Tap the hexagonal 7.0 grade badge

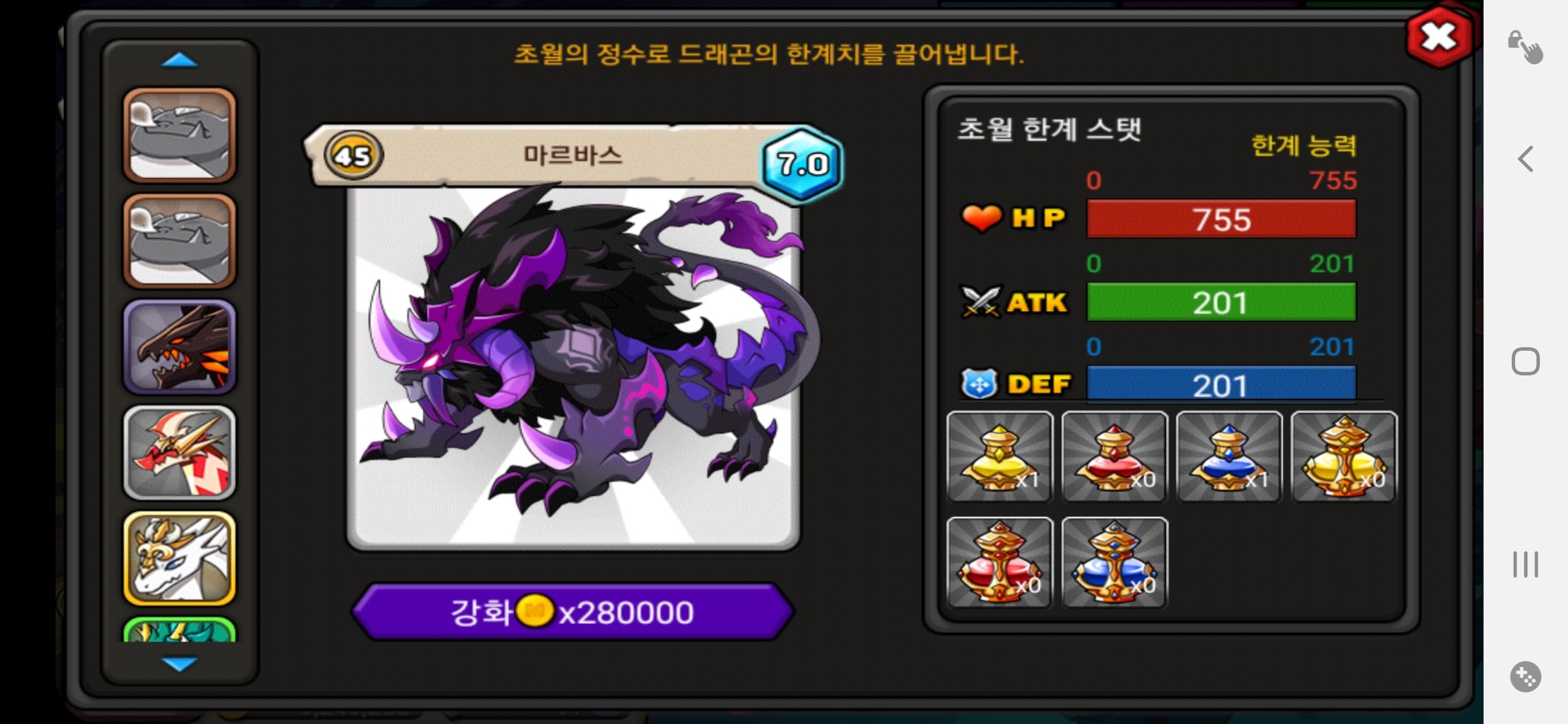[x=802, y=164]
